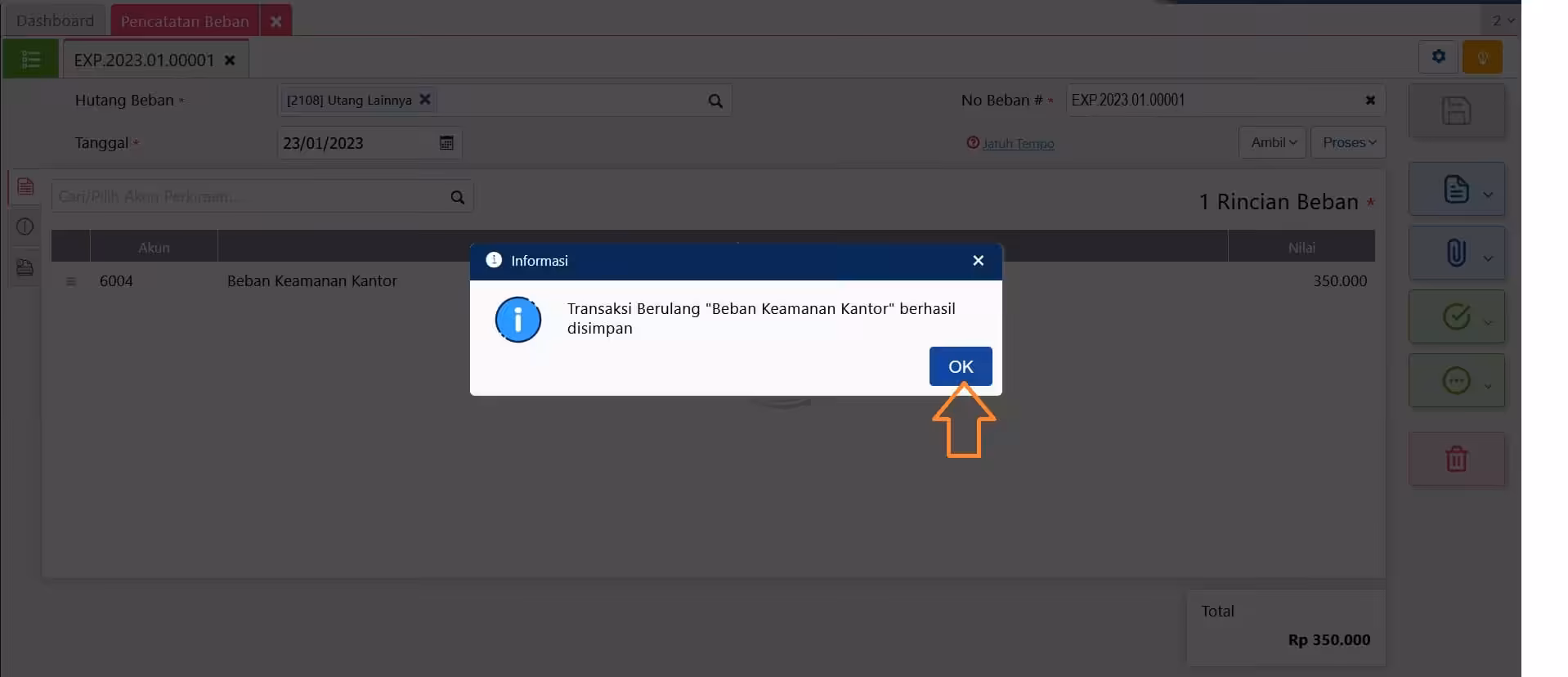
Task: Expand the Proses dropdown
Action: point(1348,142)
